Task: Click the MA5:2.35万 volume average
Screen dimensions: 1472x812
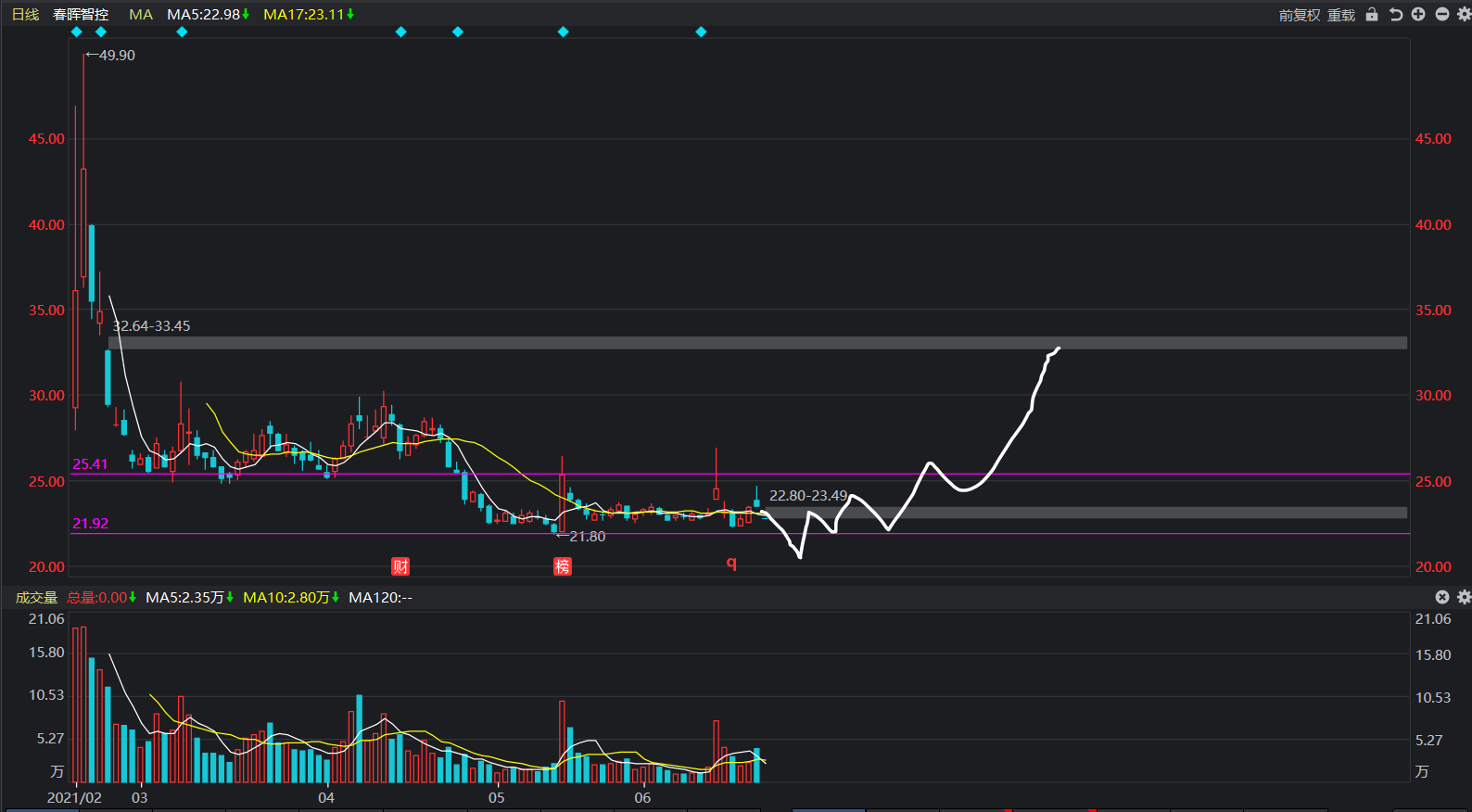Action: (189, 597)
